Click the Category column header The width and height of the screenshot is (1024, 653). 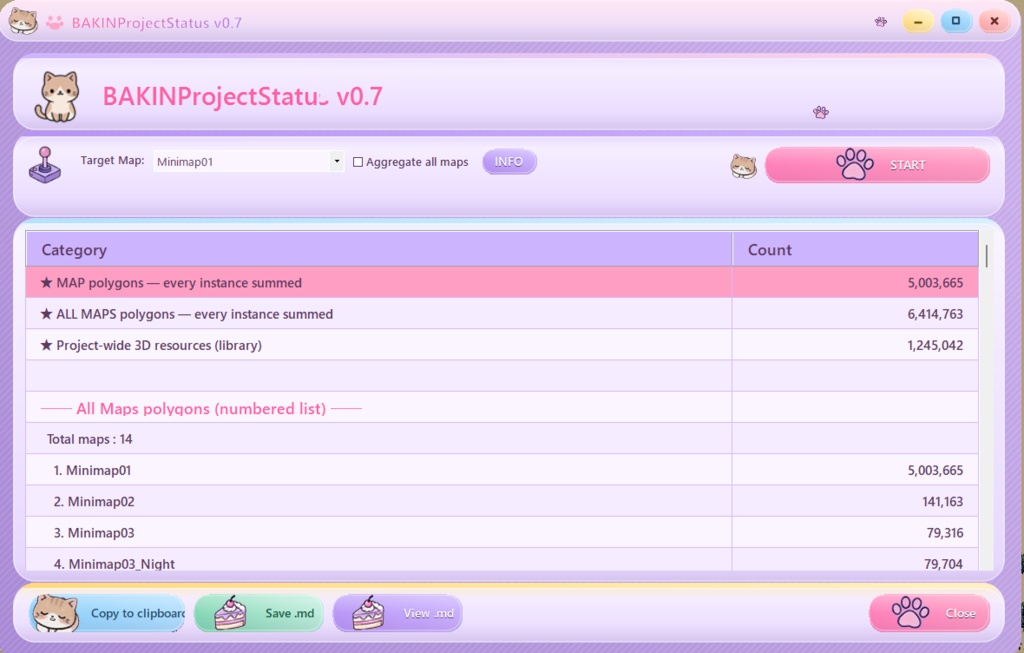[379, 249]
